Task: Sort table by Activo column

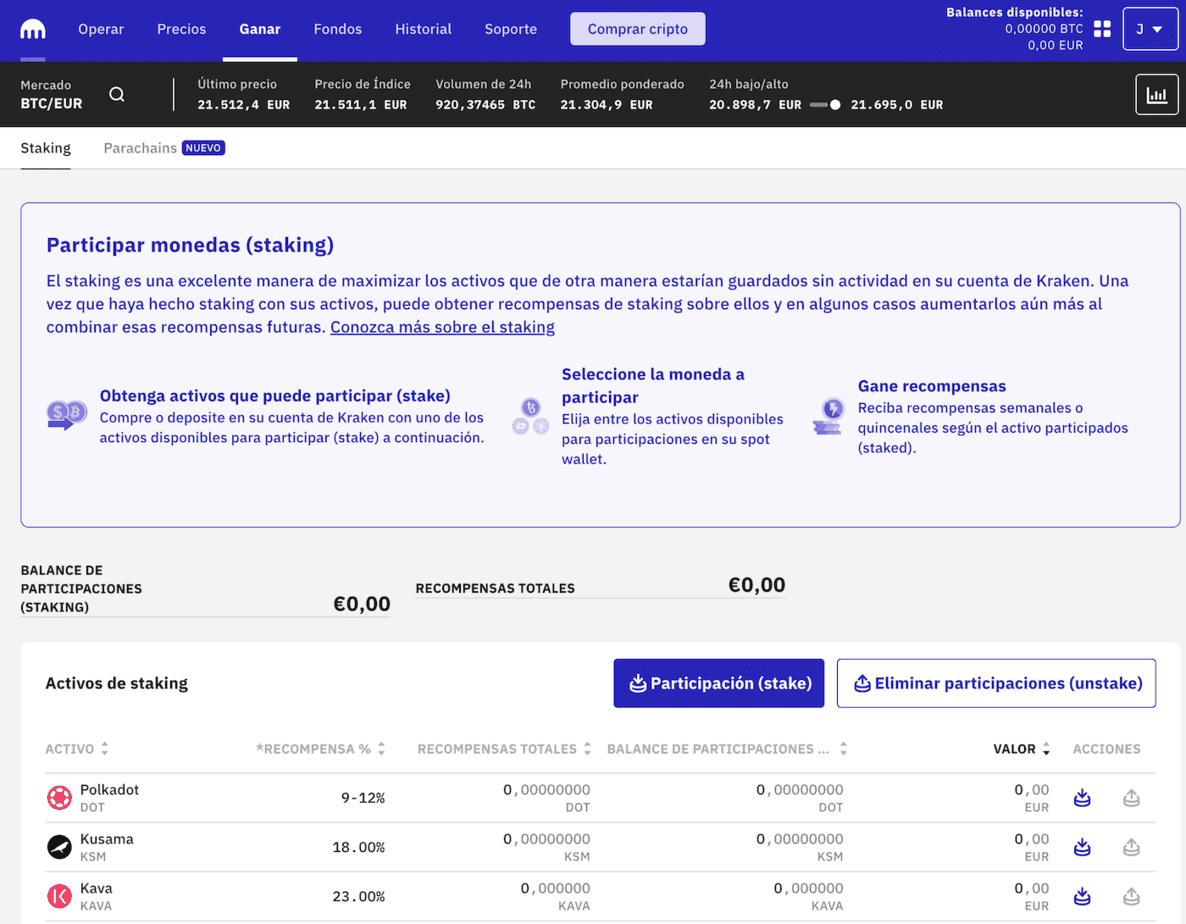Action: (77, 749)
